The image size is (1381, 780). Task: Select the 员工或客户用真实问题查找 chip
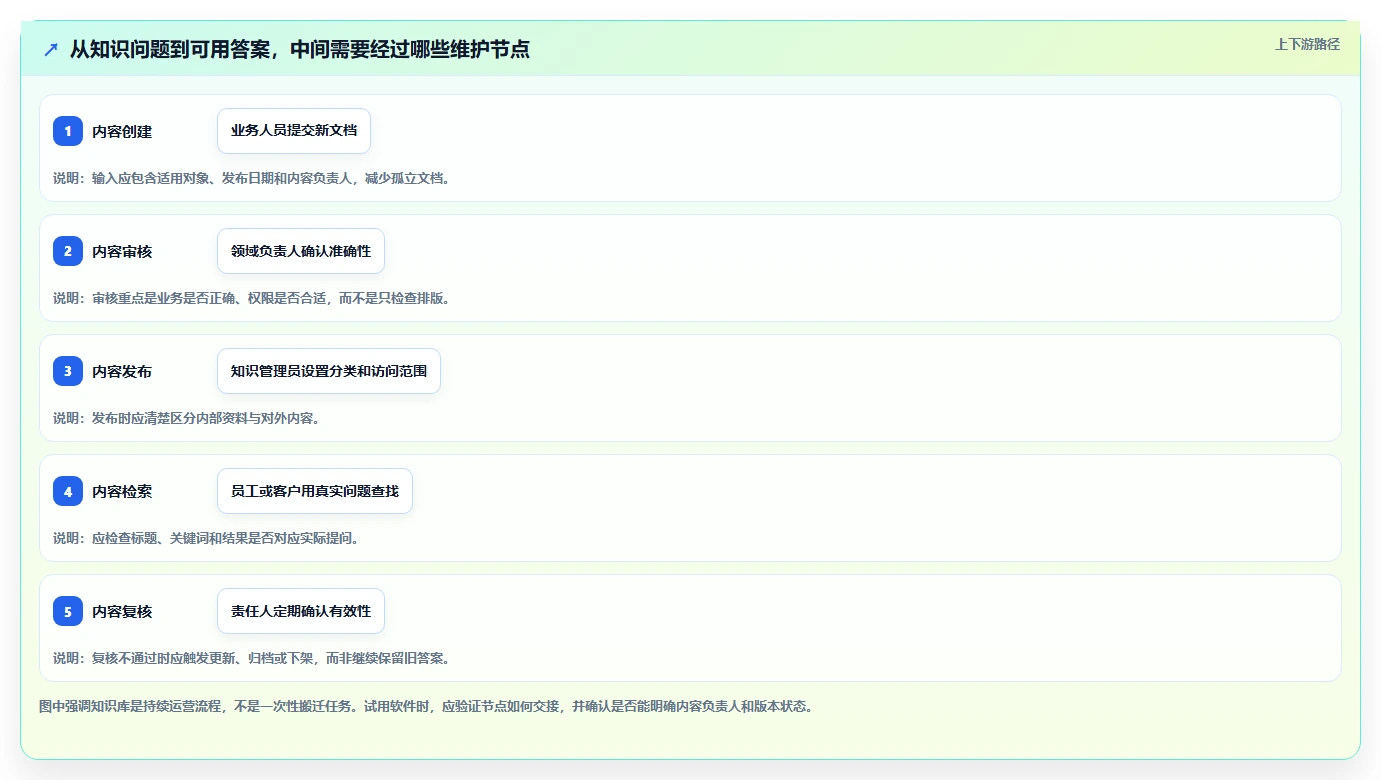coord(315,491)
